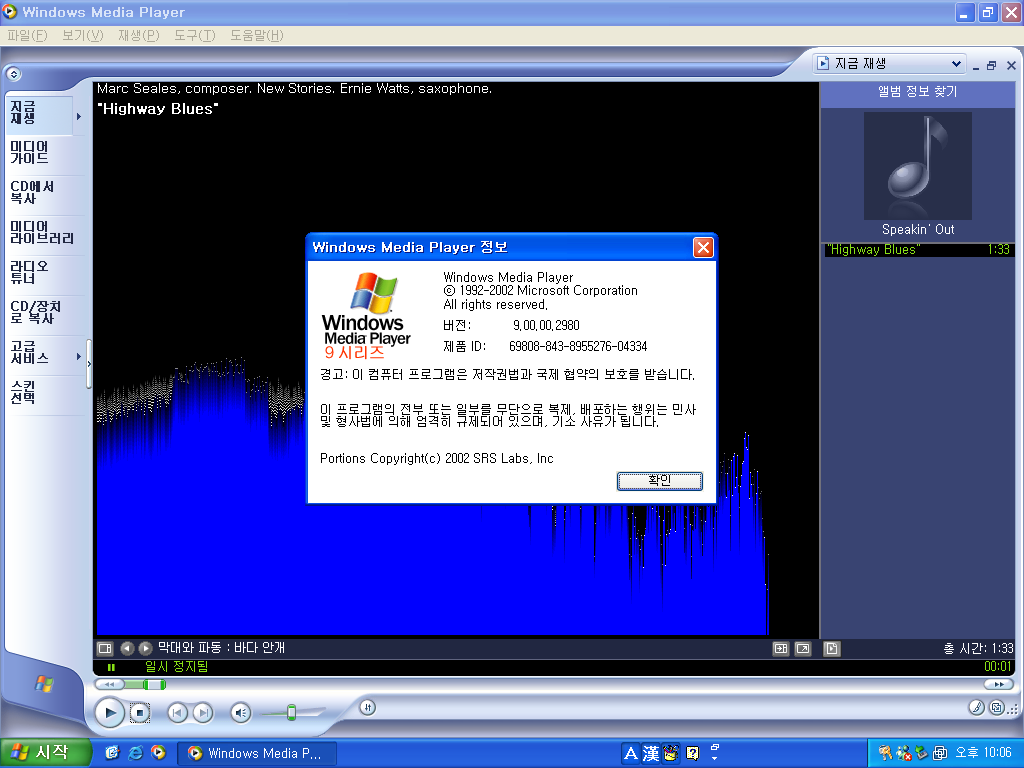The image size is (1024, 768).
Task: Click the 제품 ID value in the dialog
Action: click(x=578, y=346)
